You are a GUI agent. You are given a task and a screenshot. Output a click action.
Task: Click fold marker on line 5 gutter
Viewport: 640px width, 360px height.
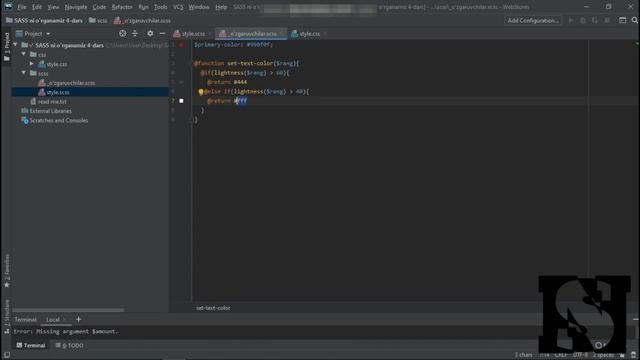(x=182, y=82)
